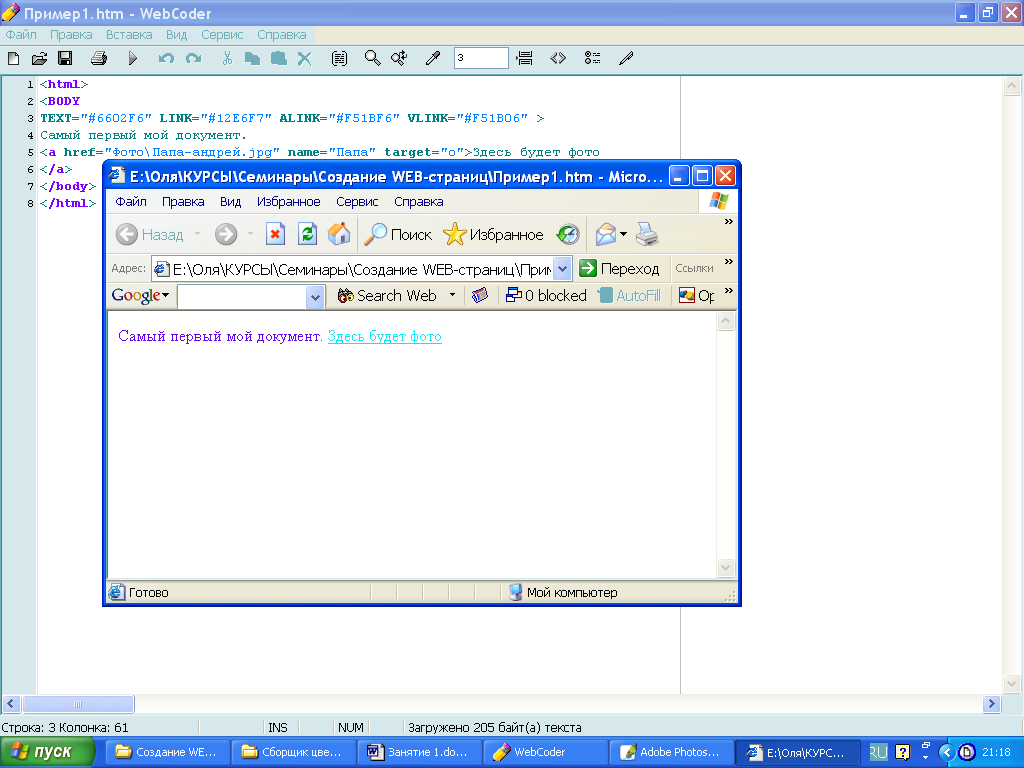Viewport: 1024px width, 768px height.
Task: Open Вставка menu in WebCoder
Action: (129, 35)
